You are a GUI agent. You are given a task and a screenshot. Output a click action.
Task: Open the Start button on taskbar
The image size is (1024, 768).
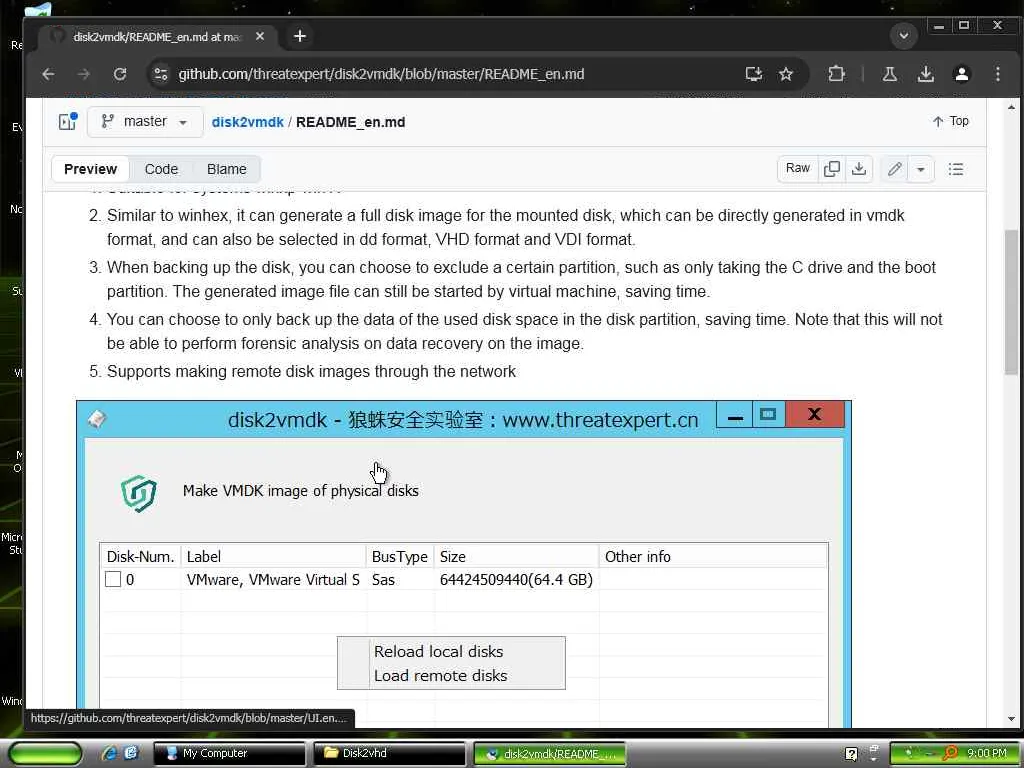click(x=45, y=754)
